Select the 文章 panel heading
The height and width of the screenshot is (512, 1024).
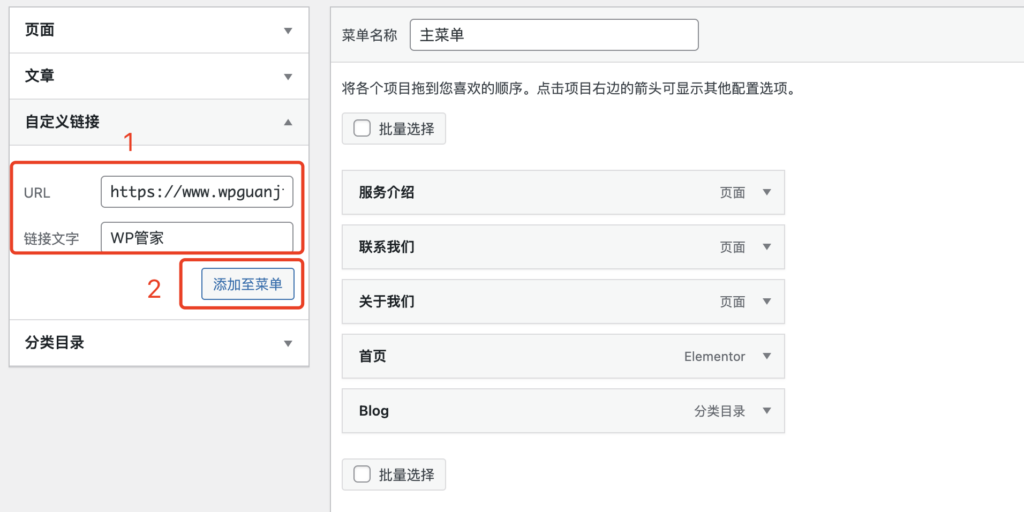click(x=39, y=76)
